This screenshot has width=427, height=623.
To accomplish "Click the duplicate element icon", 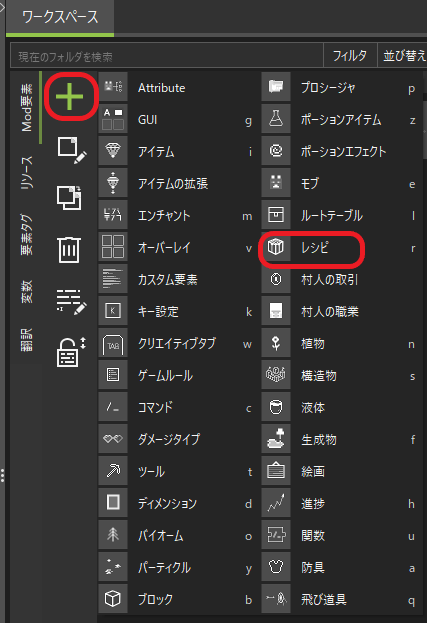I will tap(69, 197).
